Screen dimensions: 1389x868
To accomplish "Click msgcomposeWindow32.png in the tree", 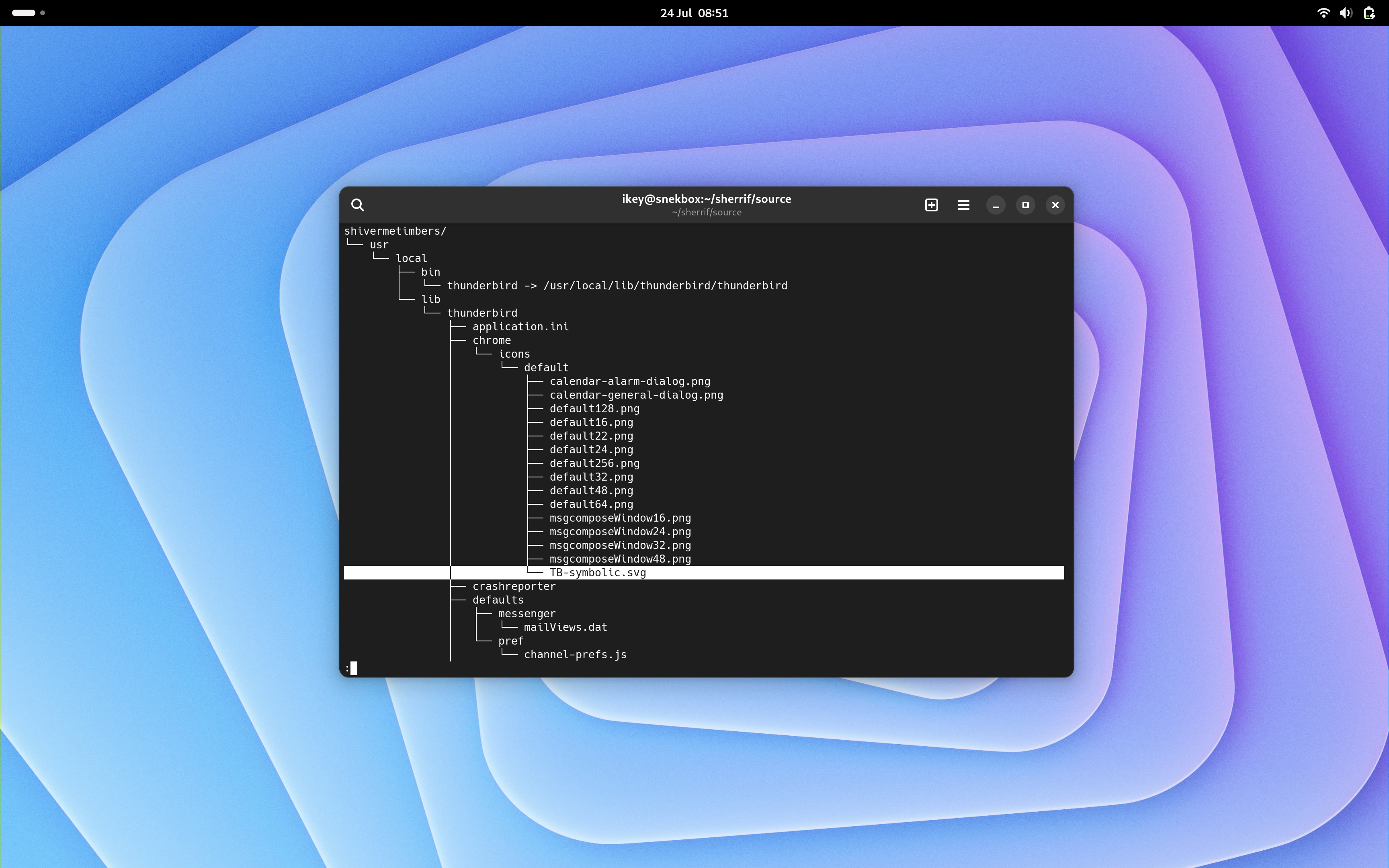I will (620, 545).
